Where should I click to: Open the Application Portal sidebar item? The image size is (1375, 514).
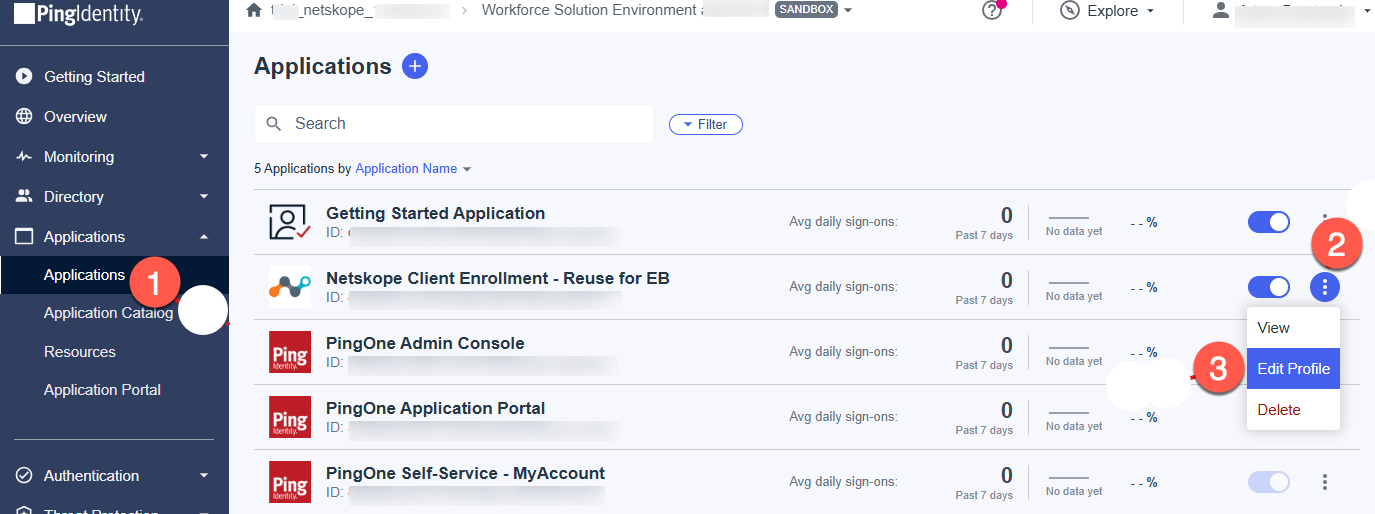coord(102,390)
